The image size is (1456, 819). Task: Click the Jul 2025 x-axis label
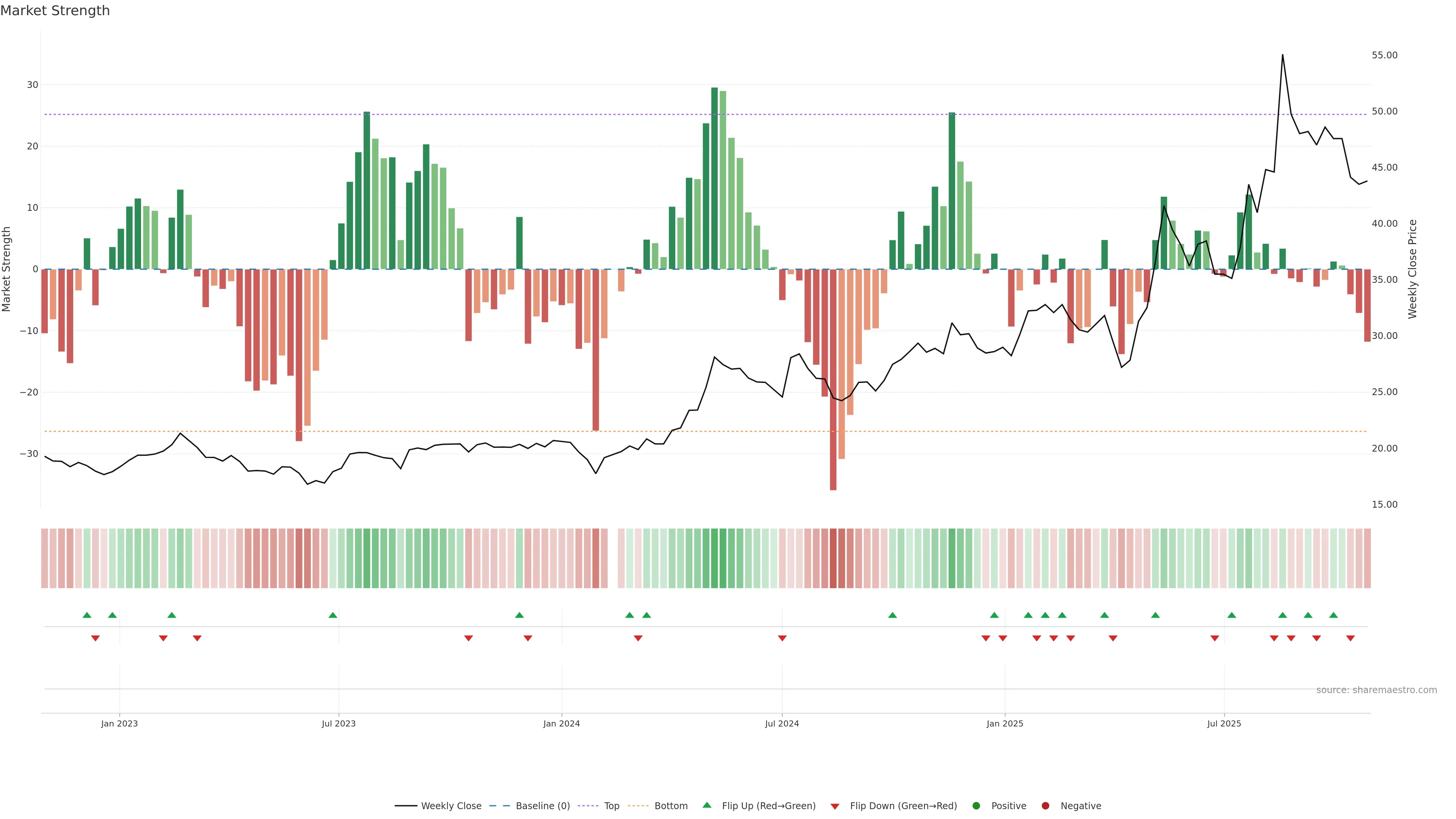pyautogui.click(x=1224, y=723)
